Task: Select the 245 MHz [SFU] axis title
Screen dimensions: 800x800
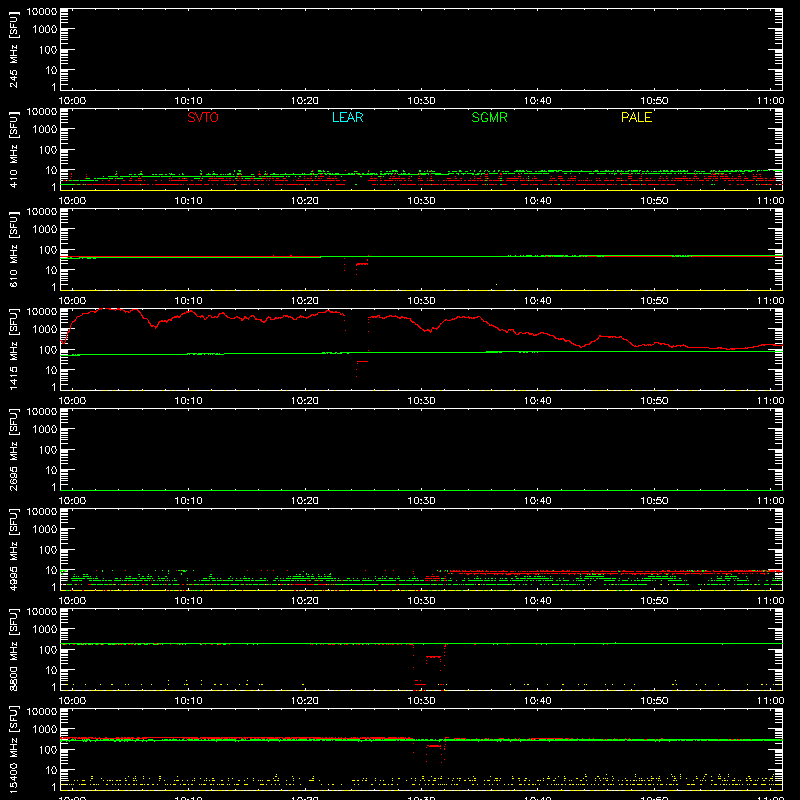Action: [x=13, y=50]
